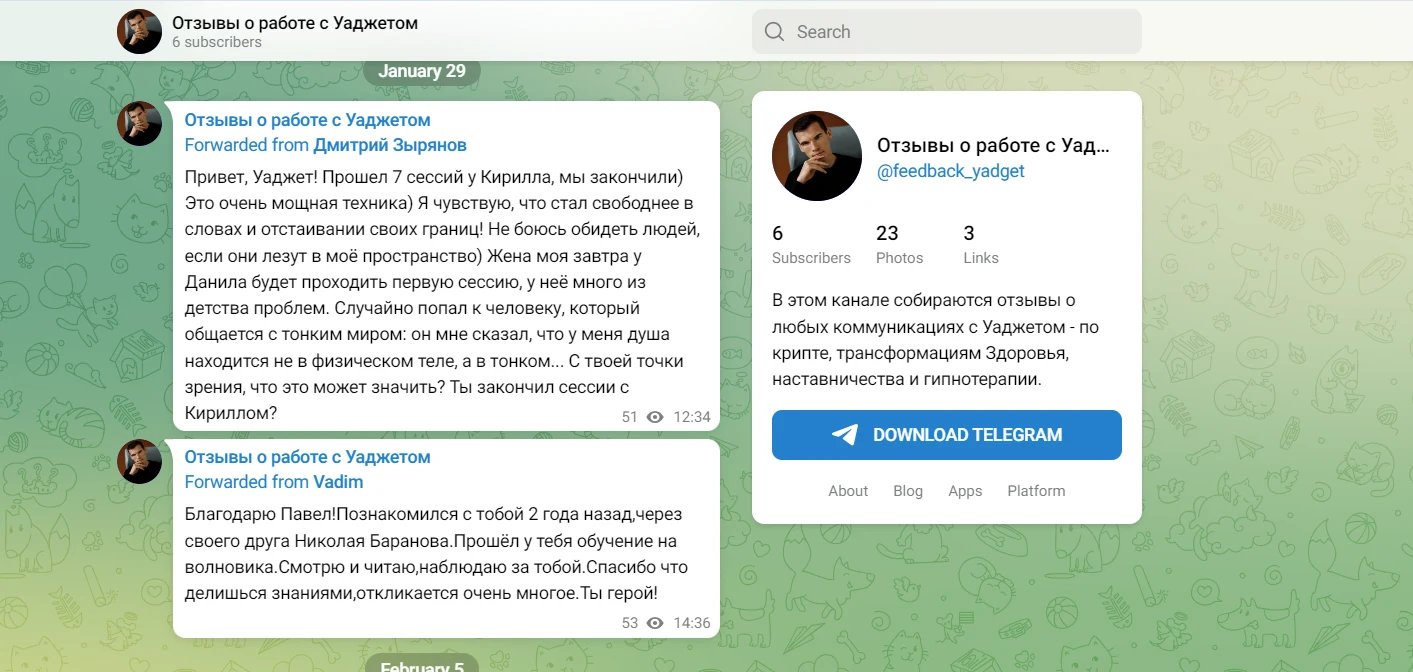The image size is (1413, 672).
Task: Click the eye views icon on the 14:36 message
Action: point(655,623)
